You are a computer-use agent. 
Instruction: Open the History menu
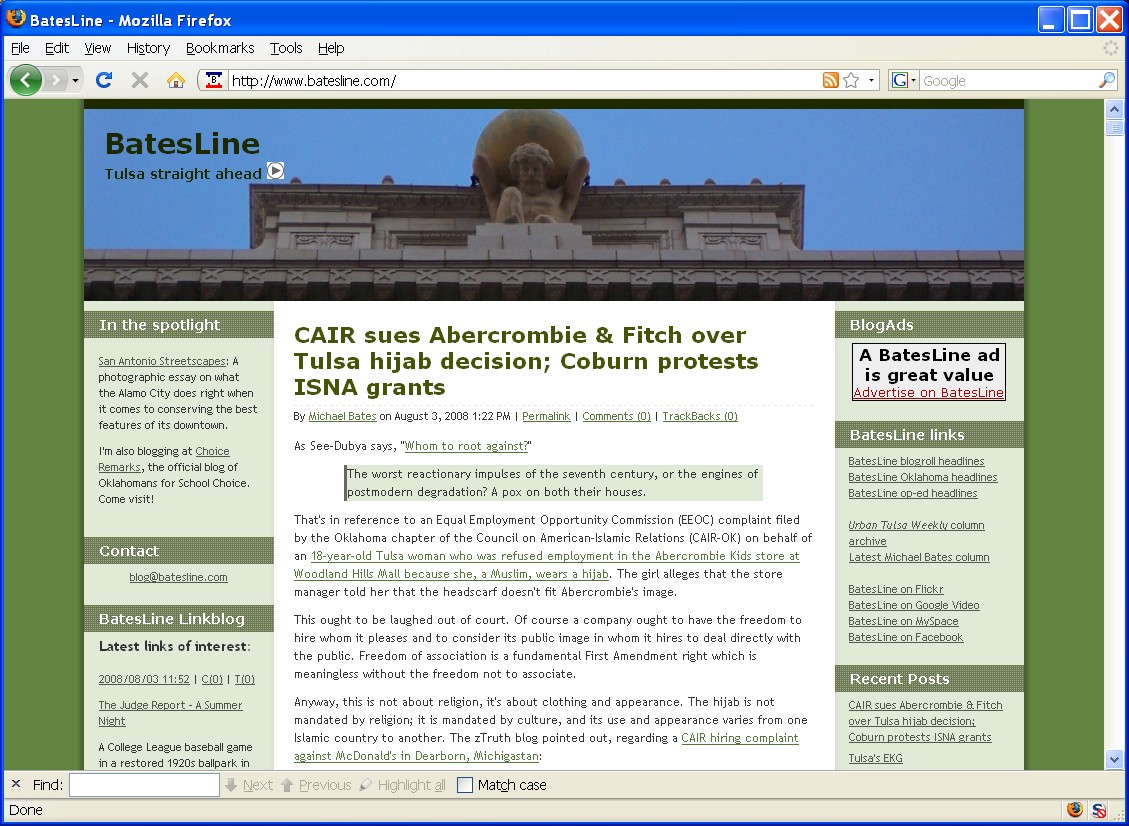point(148,48)
